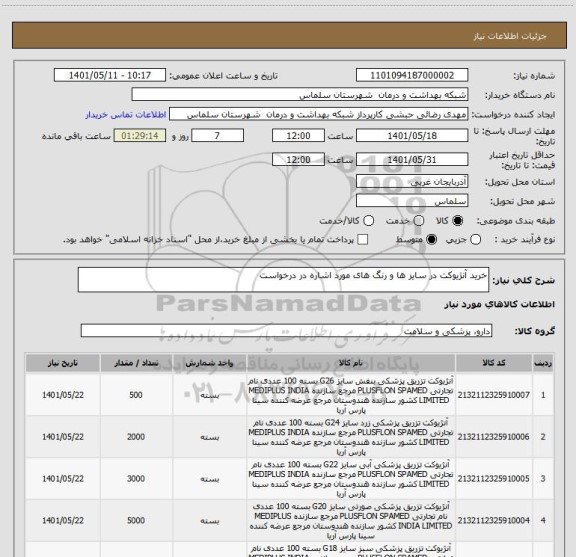Viewport: 576px width, 557px height.
Task: Click the need number field 1101094187000002
Action: (412, 75)
